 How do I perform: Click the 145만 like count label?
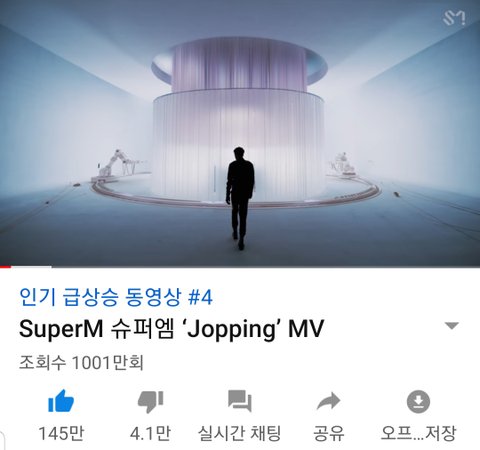(61, 434)
